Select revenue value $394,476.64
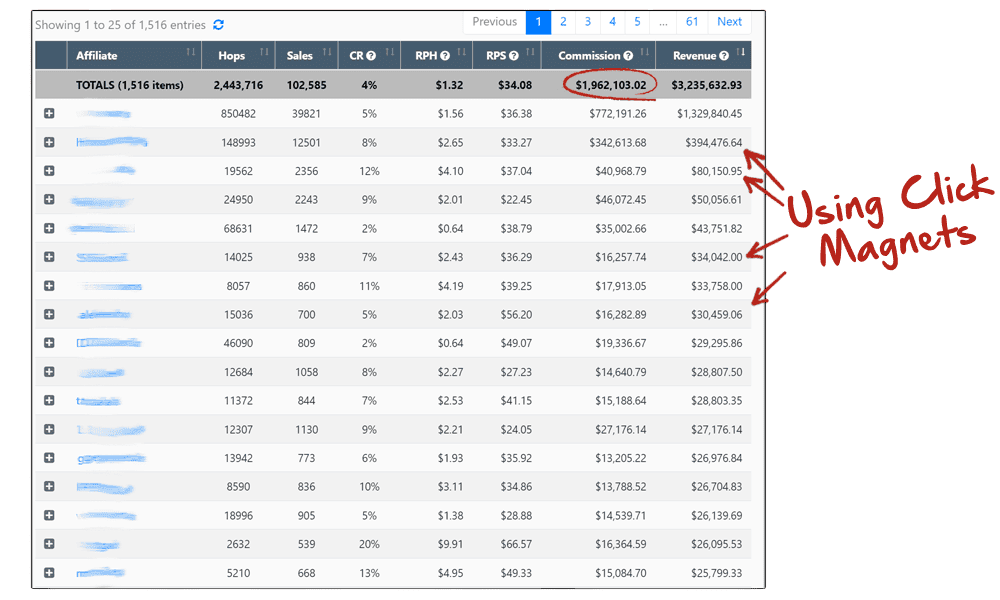 [x=714, y=142]
